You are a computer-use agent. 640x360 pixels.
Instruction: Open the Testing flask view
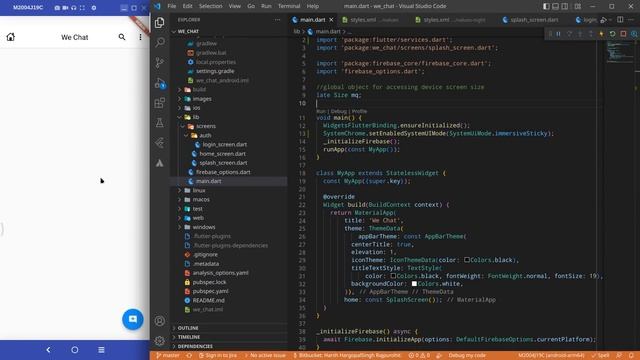pos(160,122)
